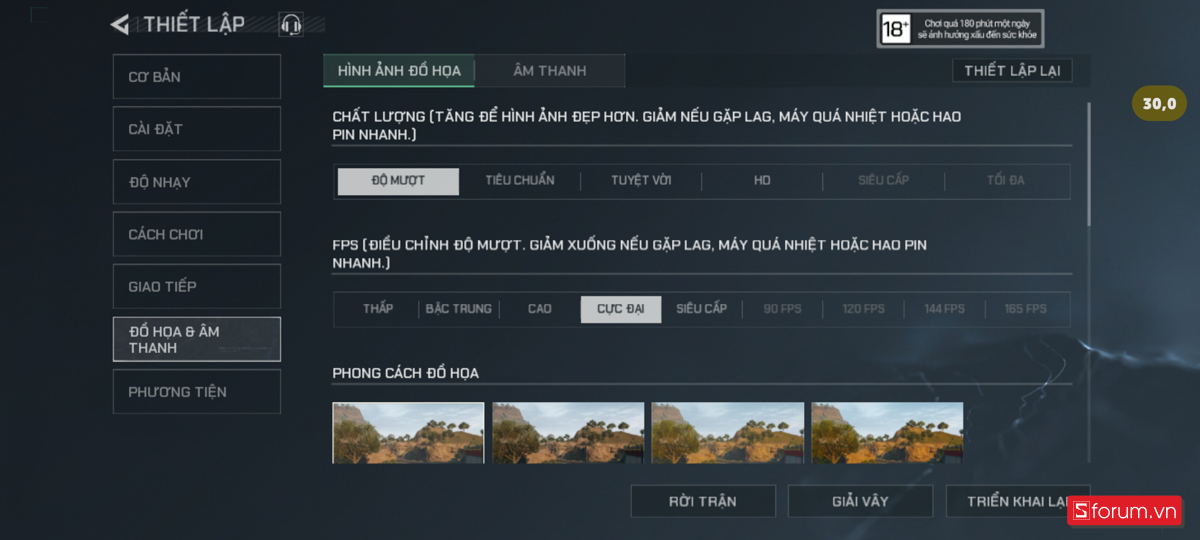Select the third graphics style thumbnail
The width and height of the screenshot is (1200, 540).
coord(727,432)
